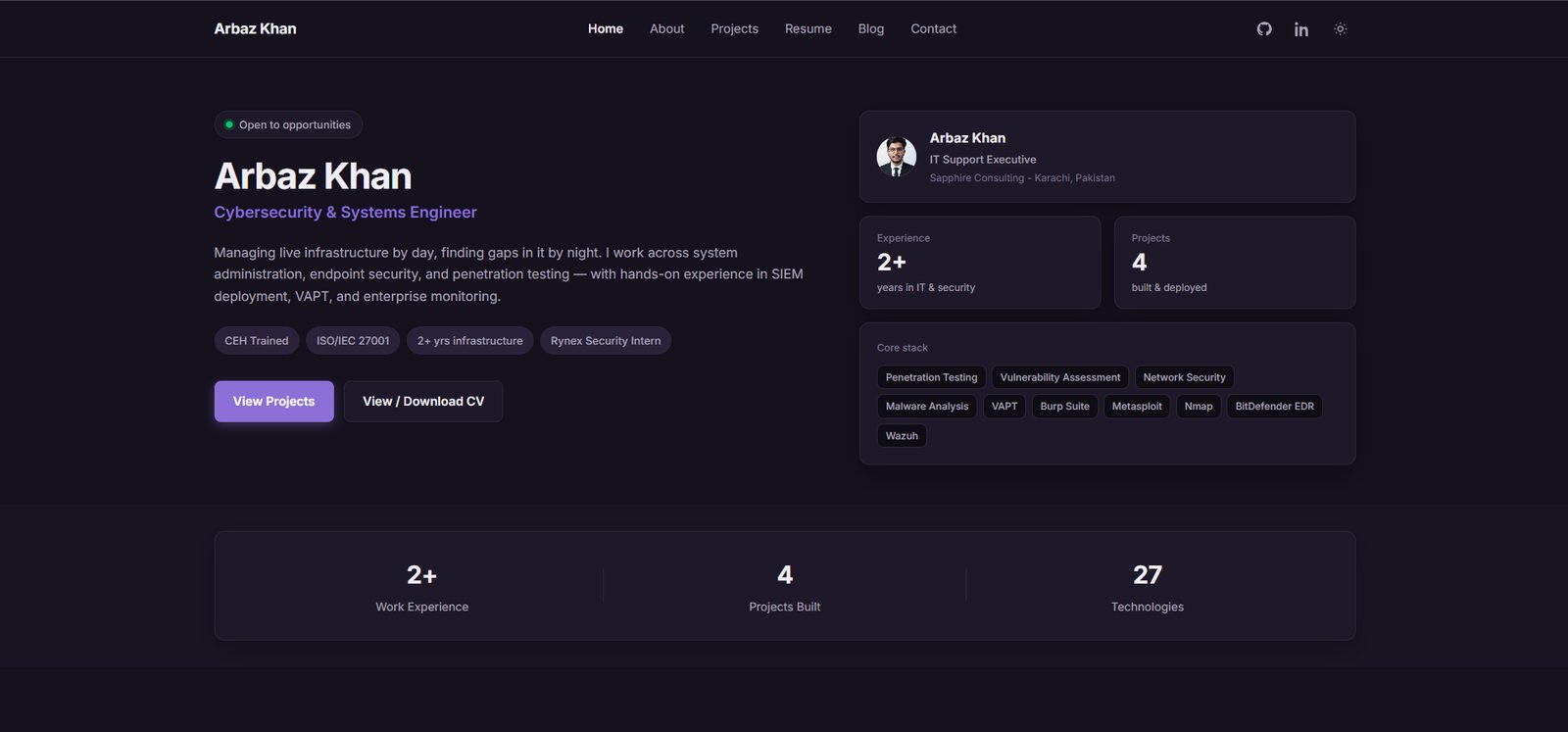
Task: Click the Projects built & deployed card
Action: pyautogui.click(x=1235, y=263)
